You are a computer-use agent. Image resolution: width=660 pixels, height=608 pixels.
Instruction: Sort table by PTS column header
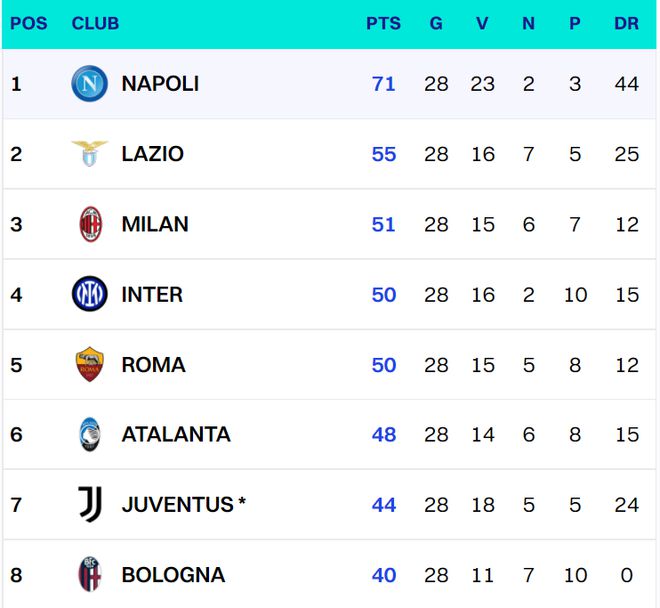383,23
